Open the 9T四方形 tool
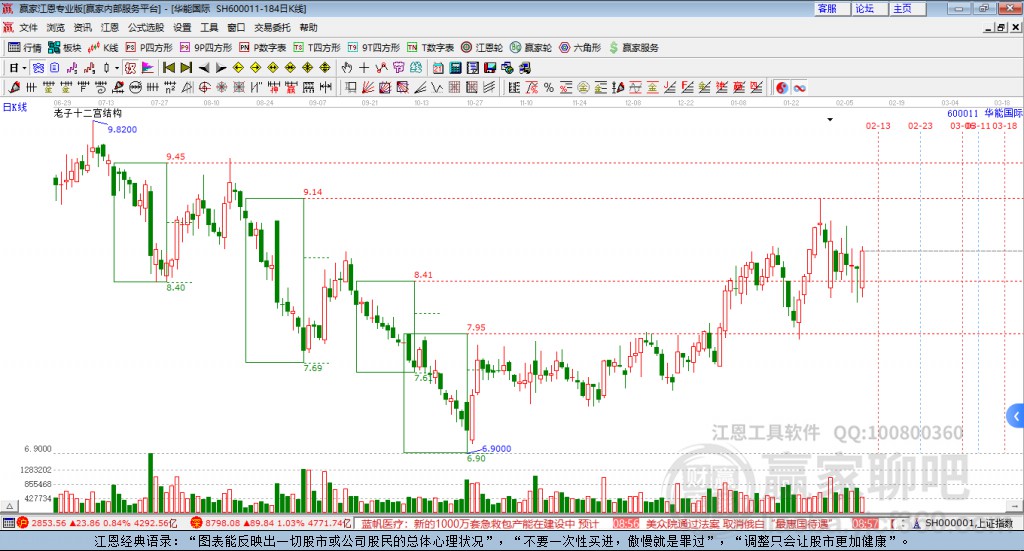This screenshot has height=551, width=1024. [x=374, y=48]
